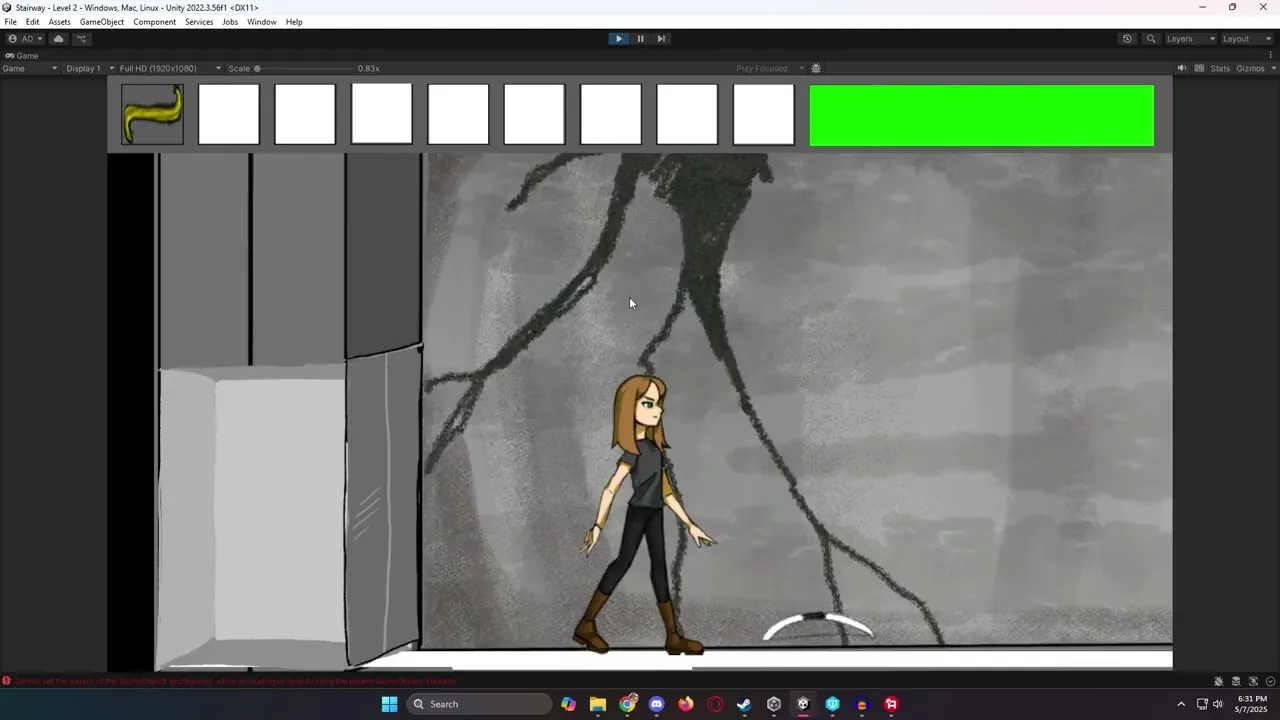Click the red console error message
Image resolution: width=1280 pixels, height=720 pixels.
[235, 681]
